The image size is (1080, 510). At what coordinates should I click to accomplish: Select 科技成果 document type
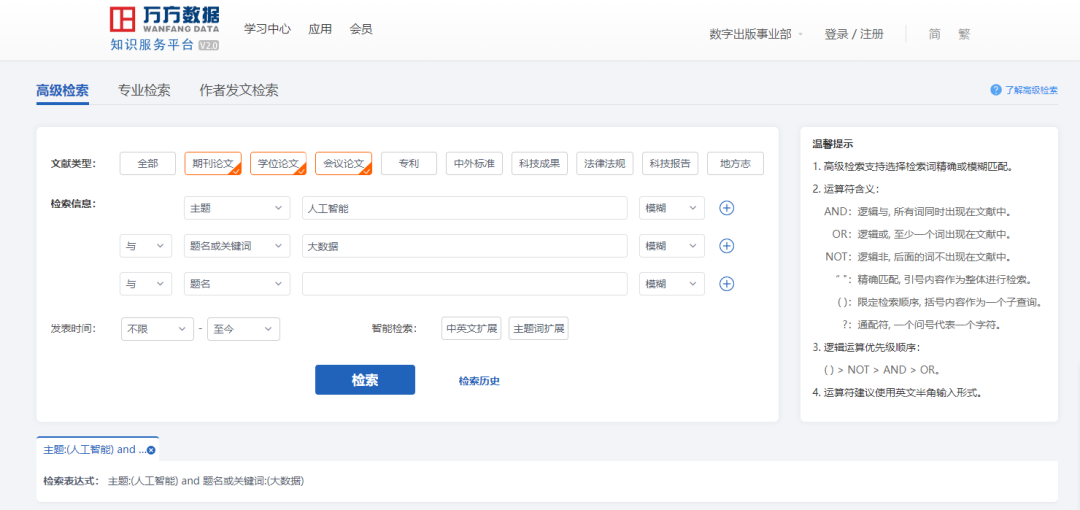click(539, 163)
